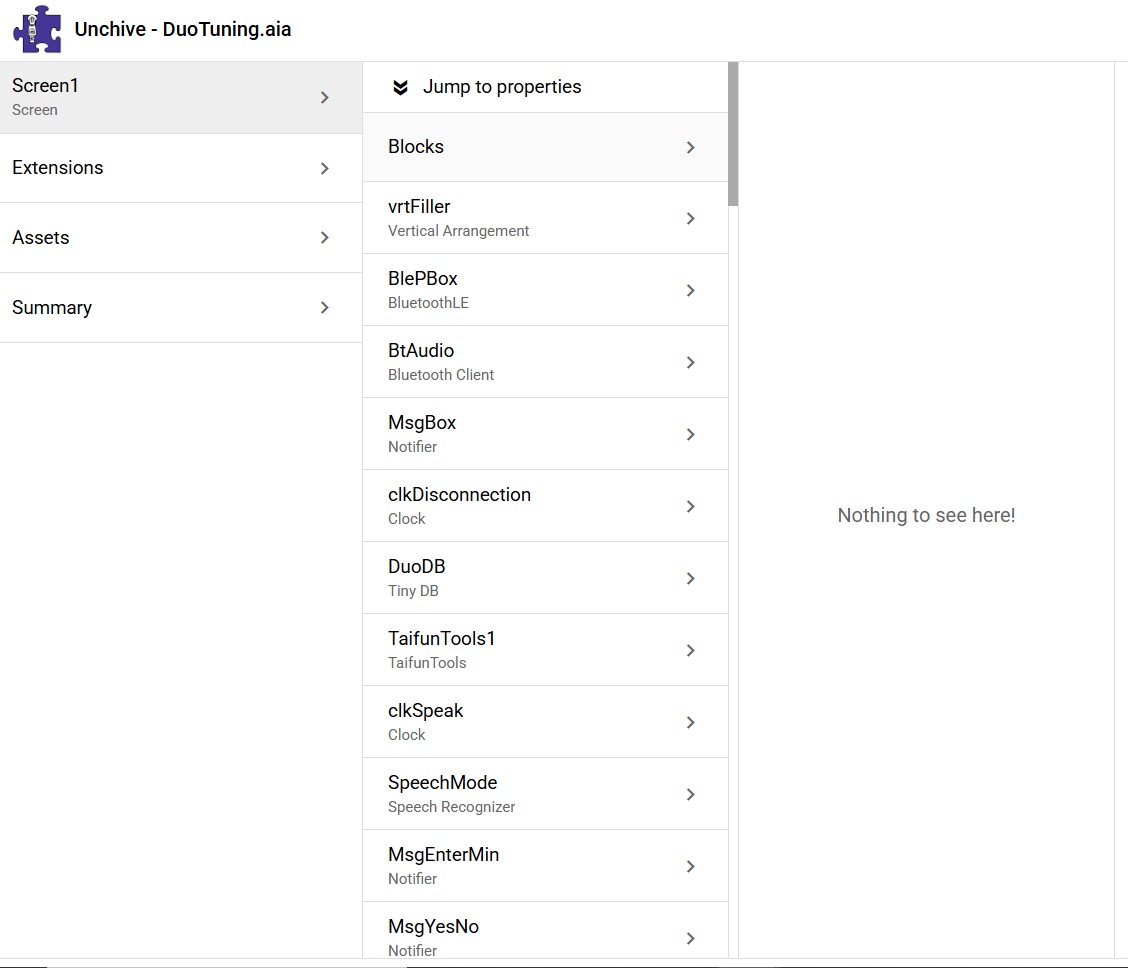This screenshot has height=968, width=1128.
Task: Select the vrtFiller Vertical Arrangement component
Action: pos(544,218)
